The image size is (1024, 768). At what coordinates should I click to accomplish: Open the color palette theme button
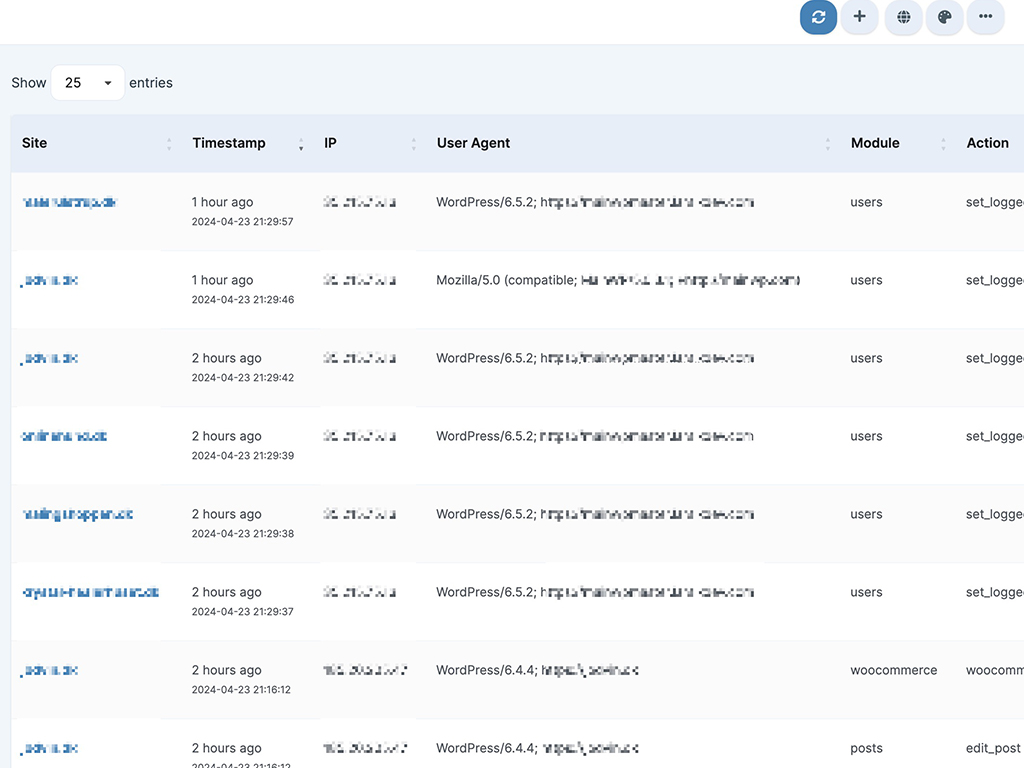click(944, 17)
